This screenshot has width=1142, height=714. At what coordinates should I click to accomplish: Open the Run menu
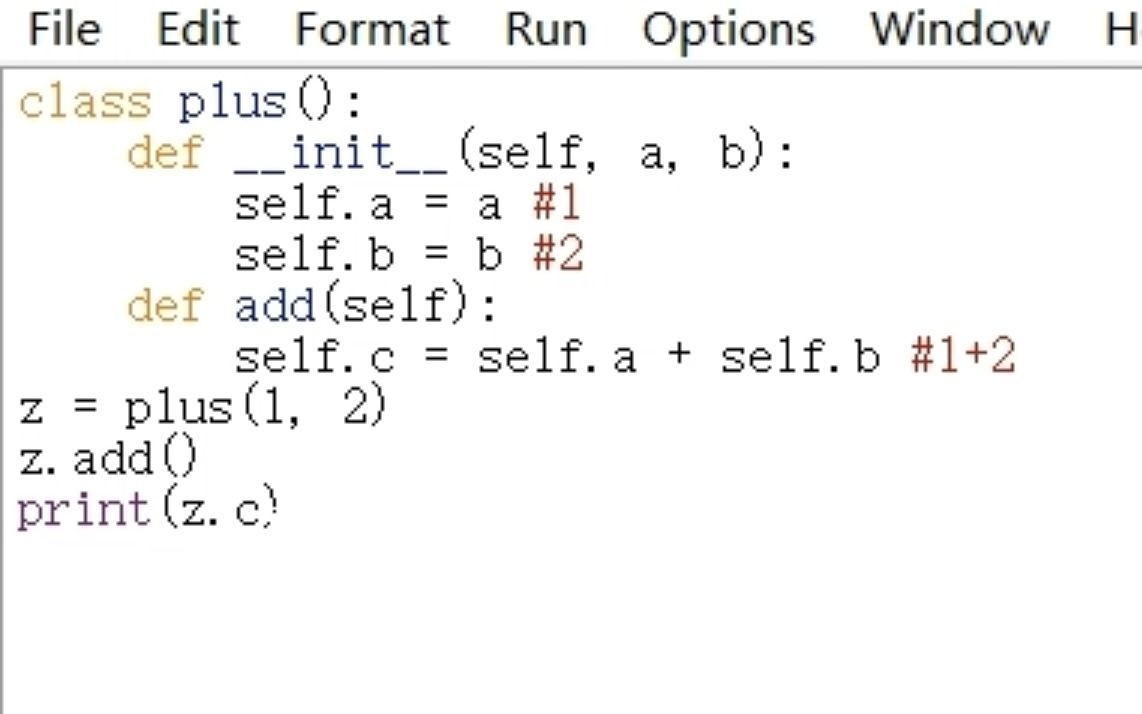coord(546,30)
